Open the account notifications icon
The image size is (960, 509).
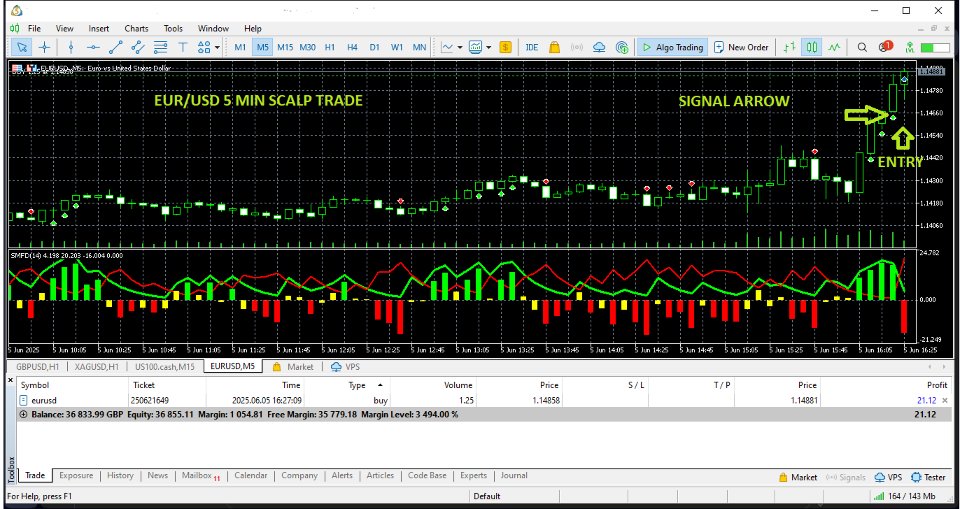pos(885,47)
